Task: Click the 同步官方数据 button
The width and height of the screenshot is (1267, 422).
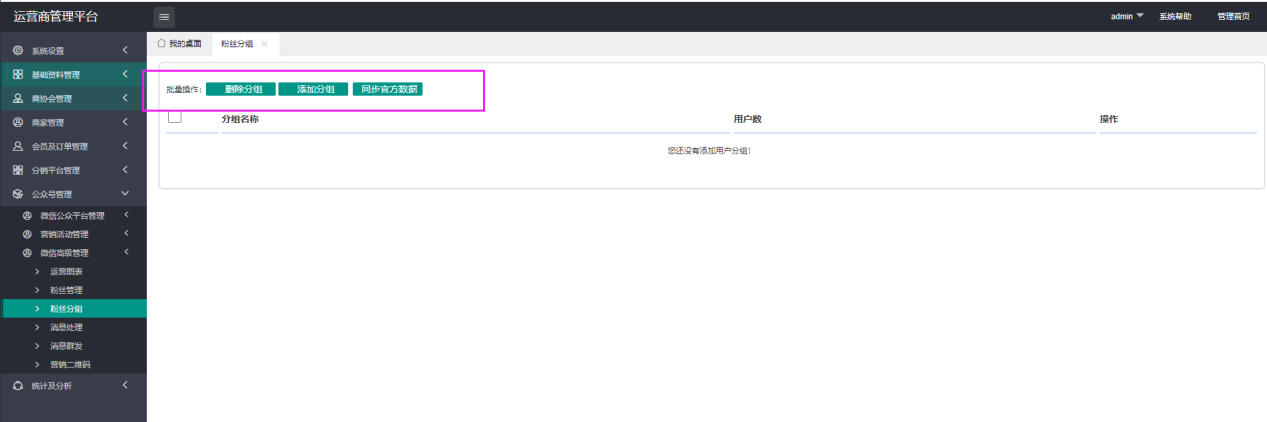Action: (388, 89)
